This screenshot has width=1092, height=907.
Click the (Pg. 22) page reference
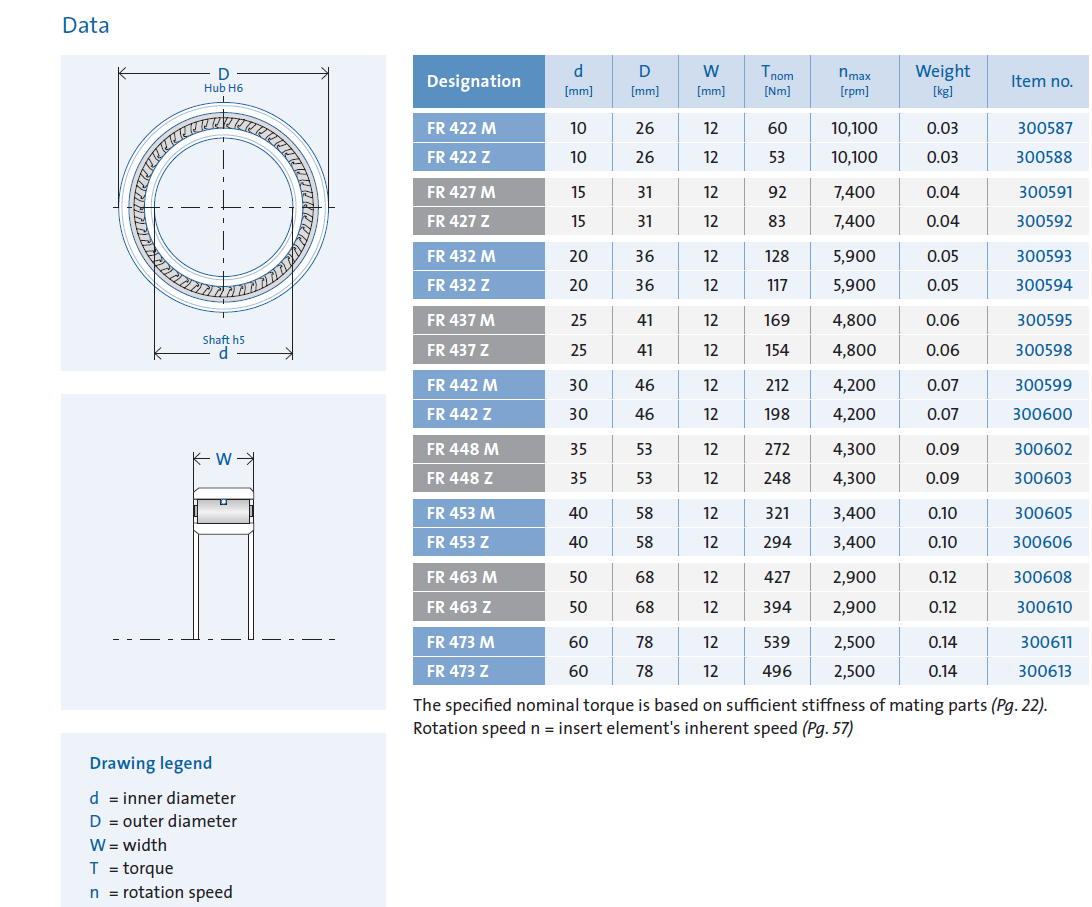click(x=1019, y=705)
